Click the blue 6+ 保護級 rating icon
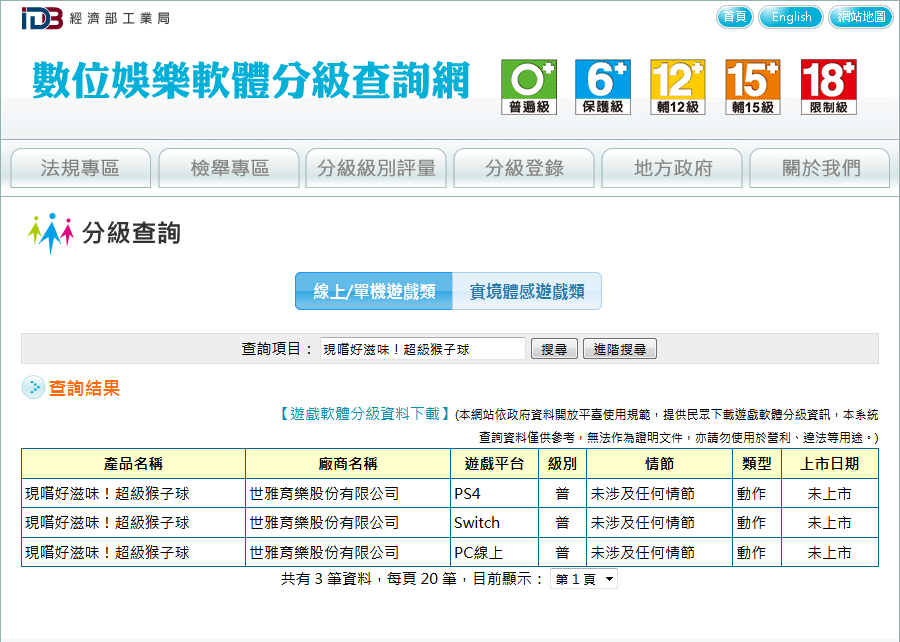The width and height of the screenshot is (900, 642). tap(603, 87)
